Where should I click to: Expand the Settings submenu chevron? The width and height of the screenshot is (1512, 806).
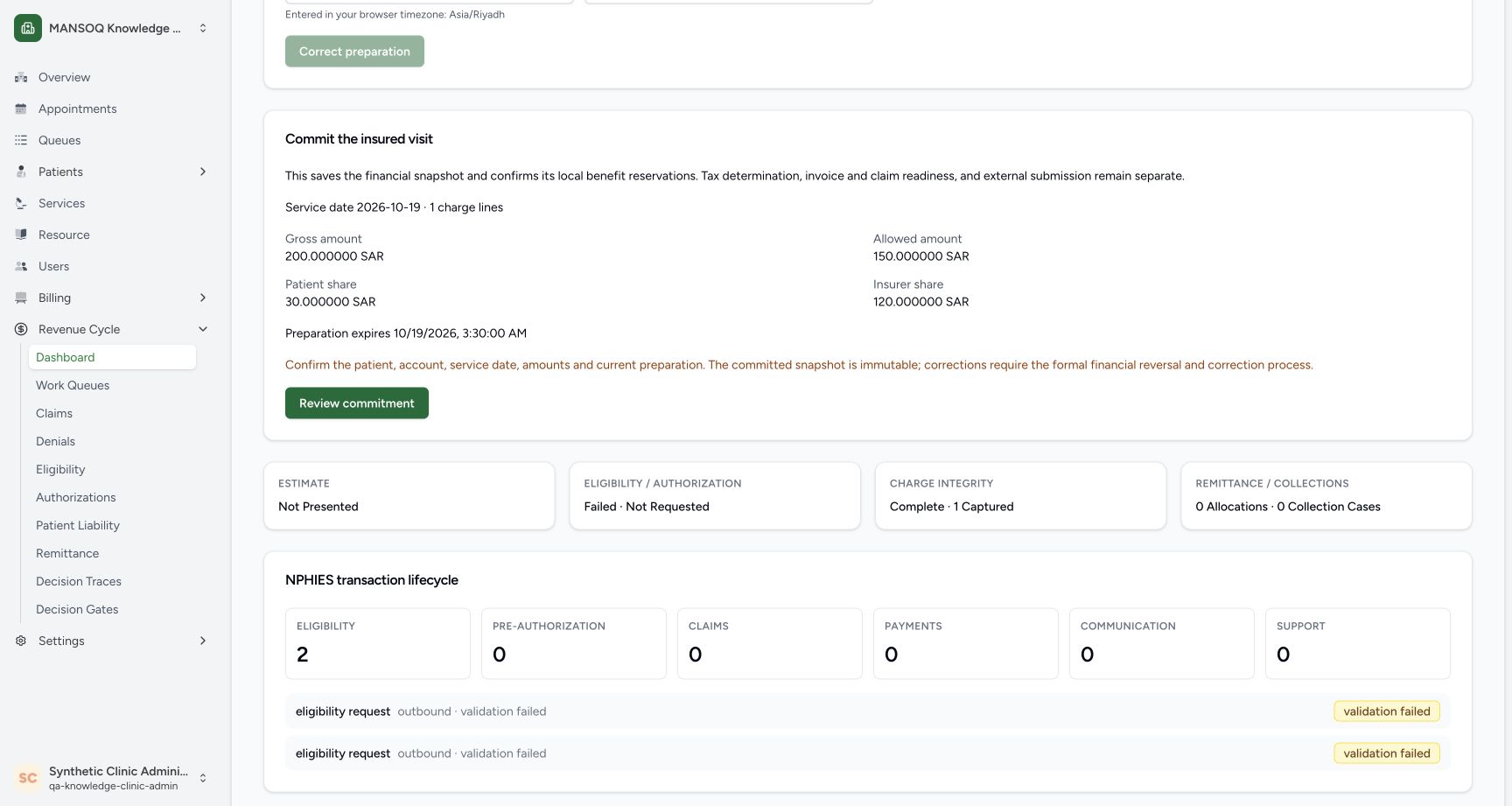tap(203, 641)
